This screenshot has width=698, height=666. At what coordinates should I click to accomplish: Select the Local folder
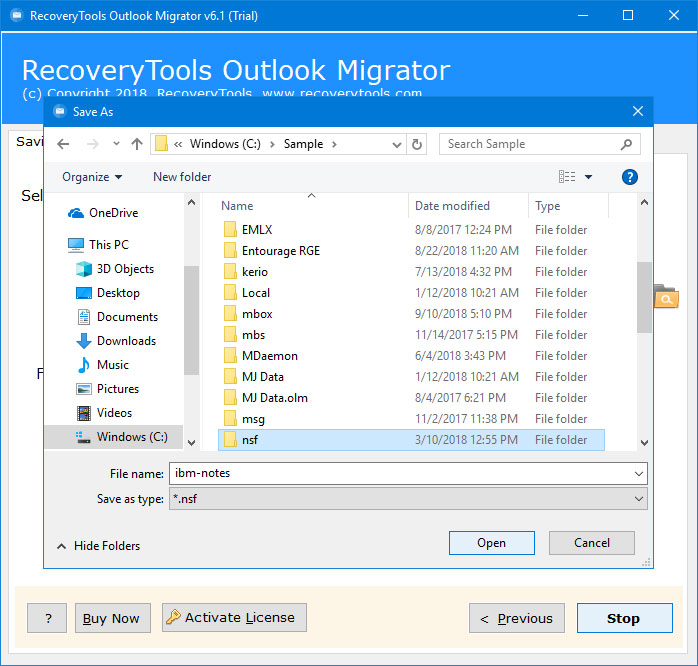411,292
